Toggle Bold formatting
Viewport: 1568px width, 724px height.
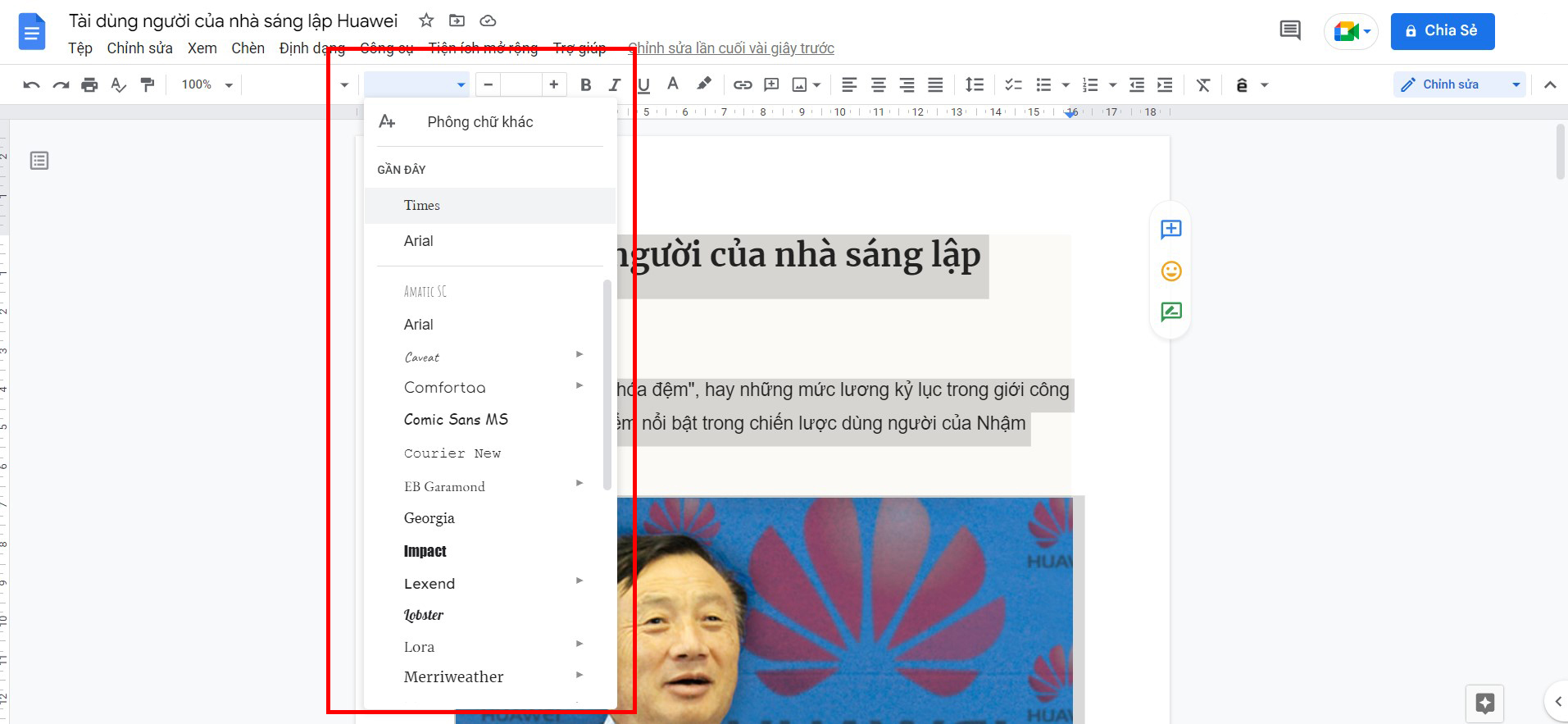(585, 84)
